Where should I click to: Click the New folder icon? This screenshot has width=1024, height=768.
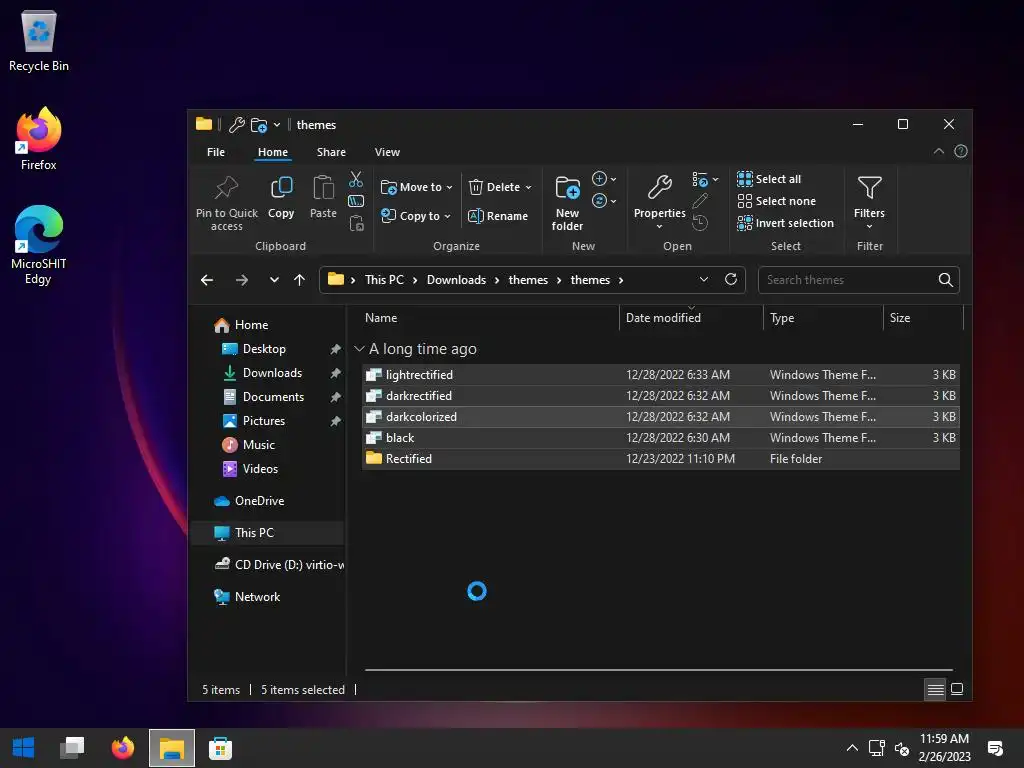click(568, 188)
